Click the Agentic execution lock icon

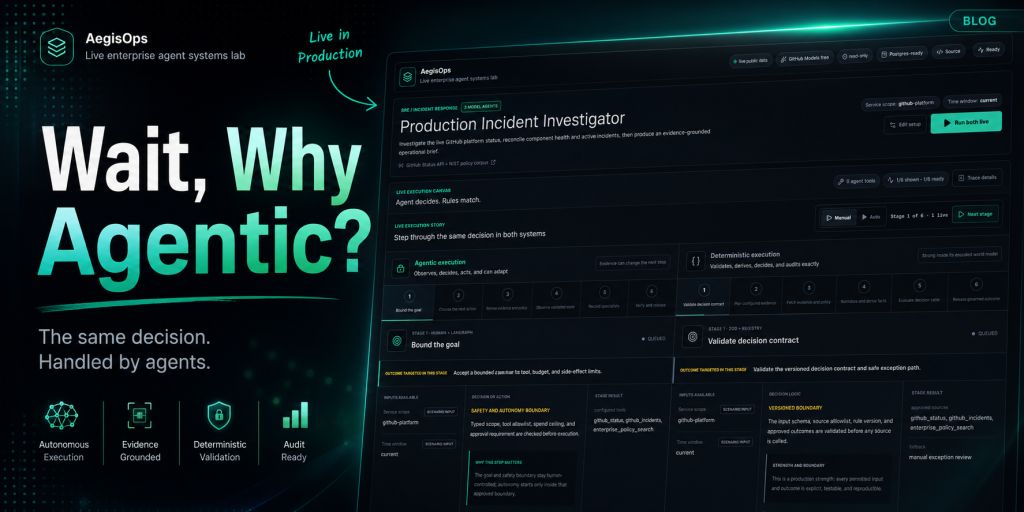(400, 268)
